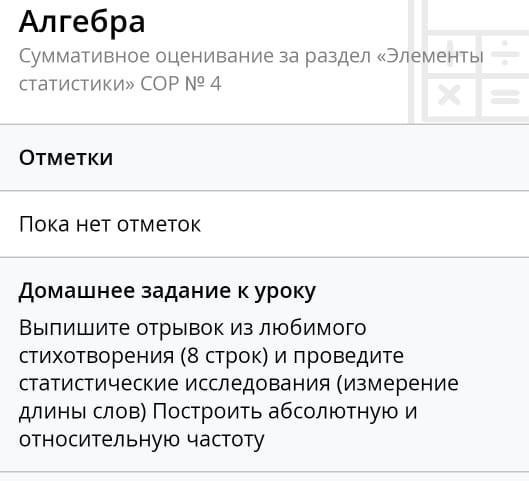Tap the calculator subject icon in header
Viewport: 529px width, 481px height.
pos(469,61)
